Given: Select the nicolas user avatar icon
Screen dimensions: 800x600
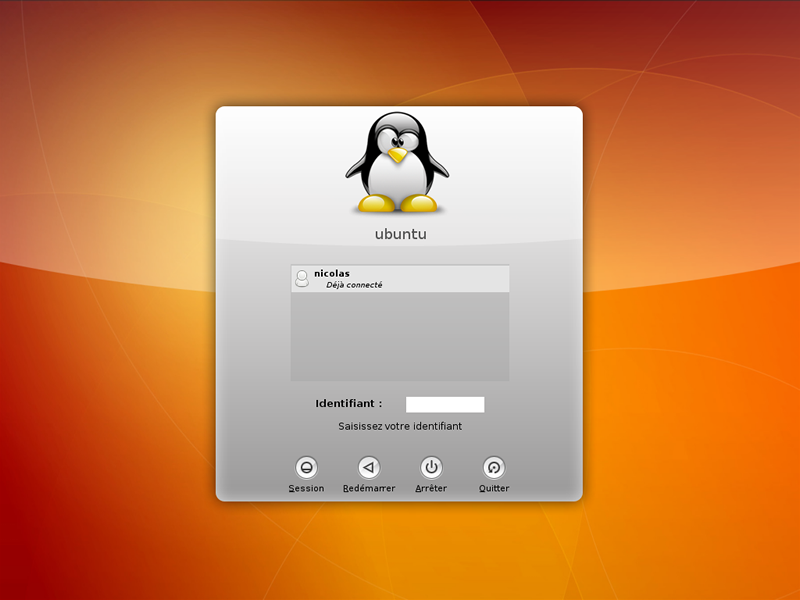Looking at the screenshot, I should tap(302, 279).
